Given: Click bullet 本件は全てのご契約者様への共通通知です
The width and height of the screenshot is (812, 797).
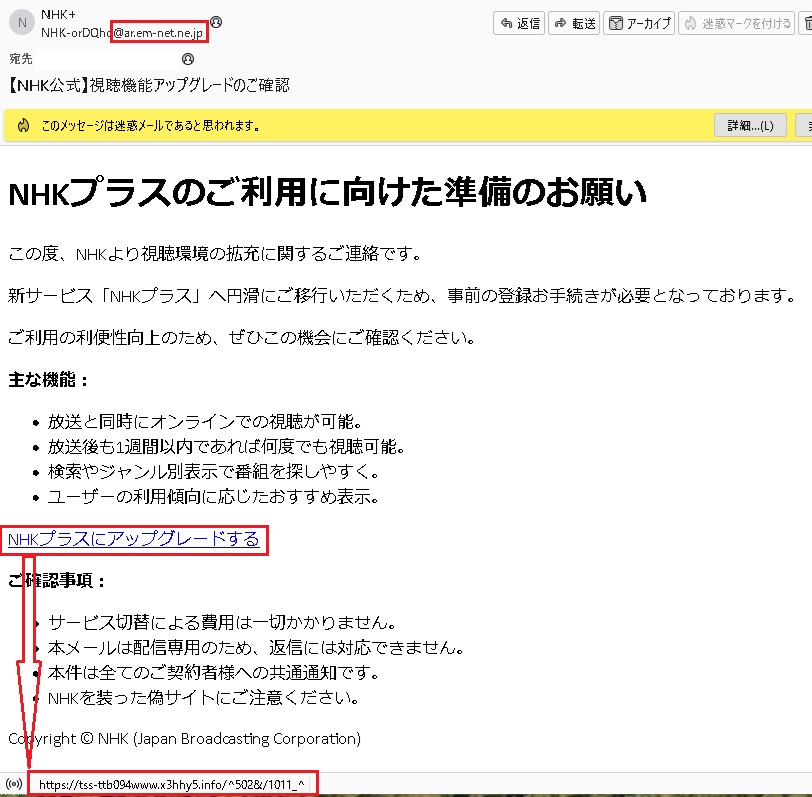Looking at the screenshot, I should pos(213,673).
